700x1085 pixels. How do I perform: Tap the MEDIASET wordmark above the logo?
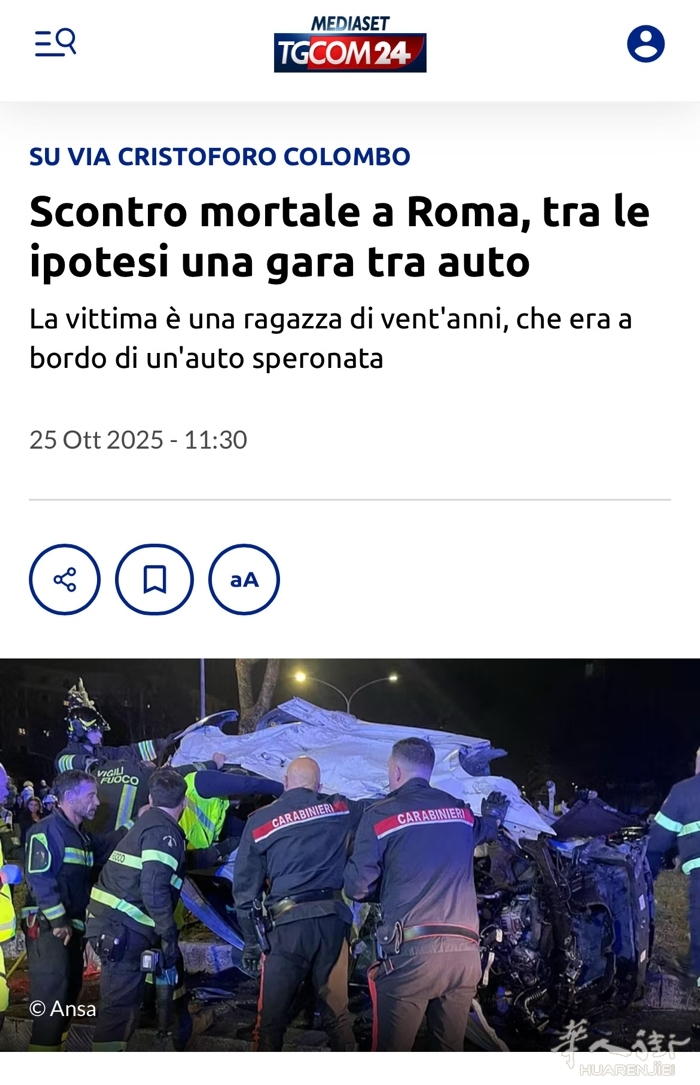[350, 24]
